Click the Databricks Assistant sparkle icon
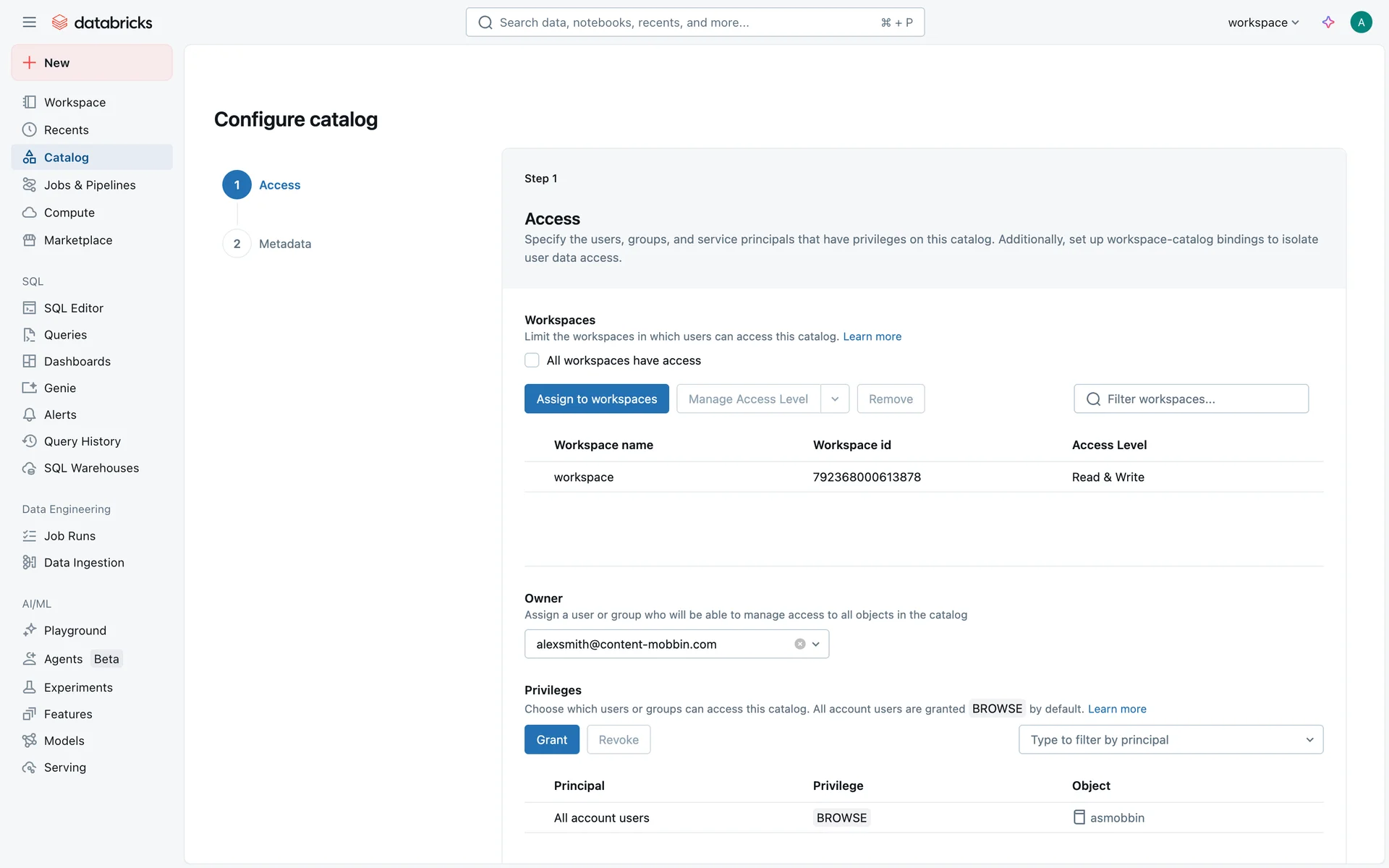Image resolution: width=1389 pixels, height=868 pixels. [1328, 22]
